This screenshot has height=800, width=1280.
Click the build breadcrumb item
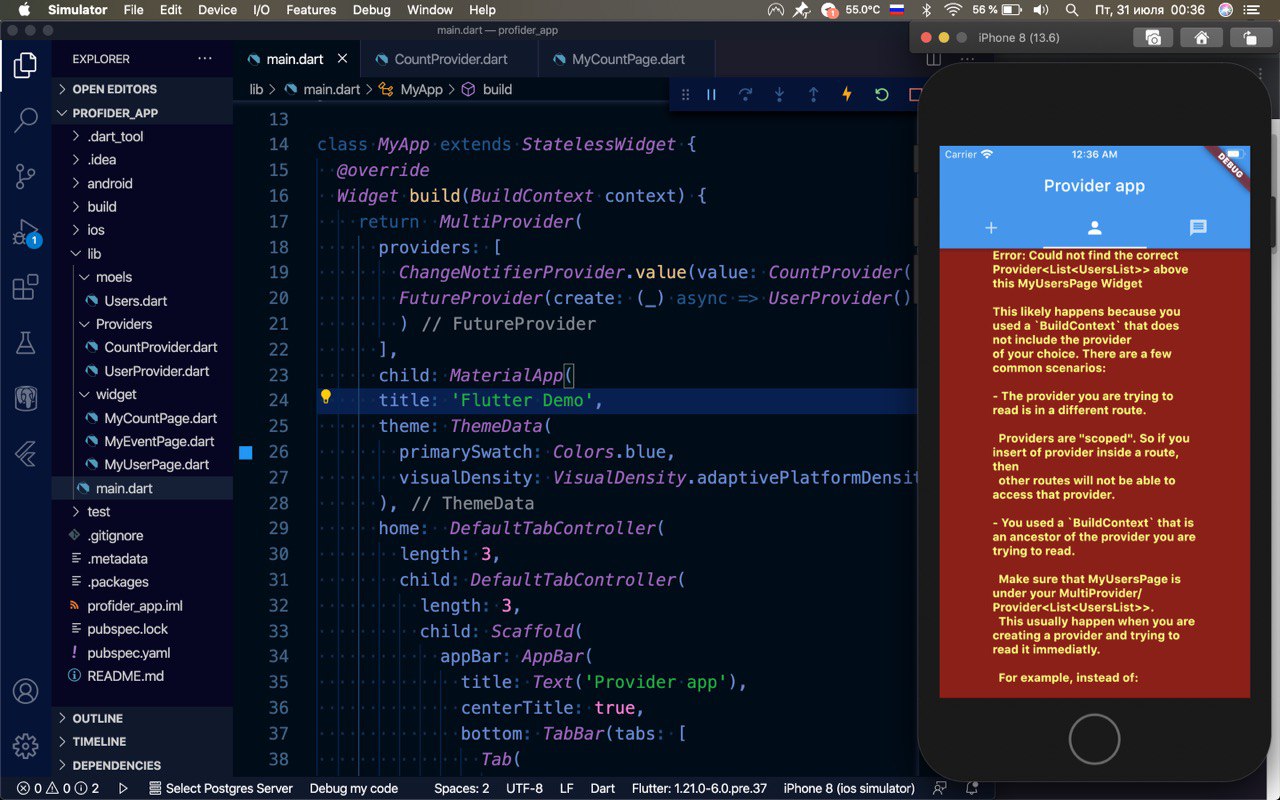point(487,89)
